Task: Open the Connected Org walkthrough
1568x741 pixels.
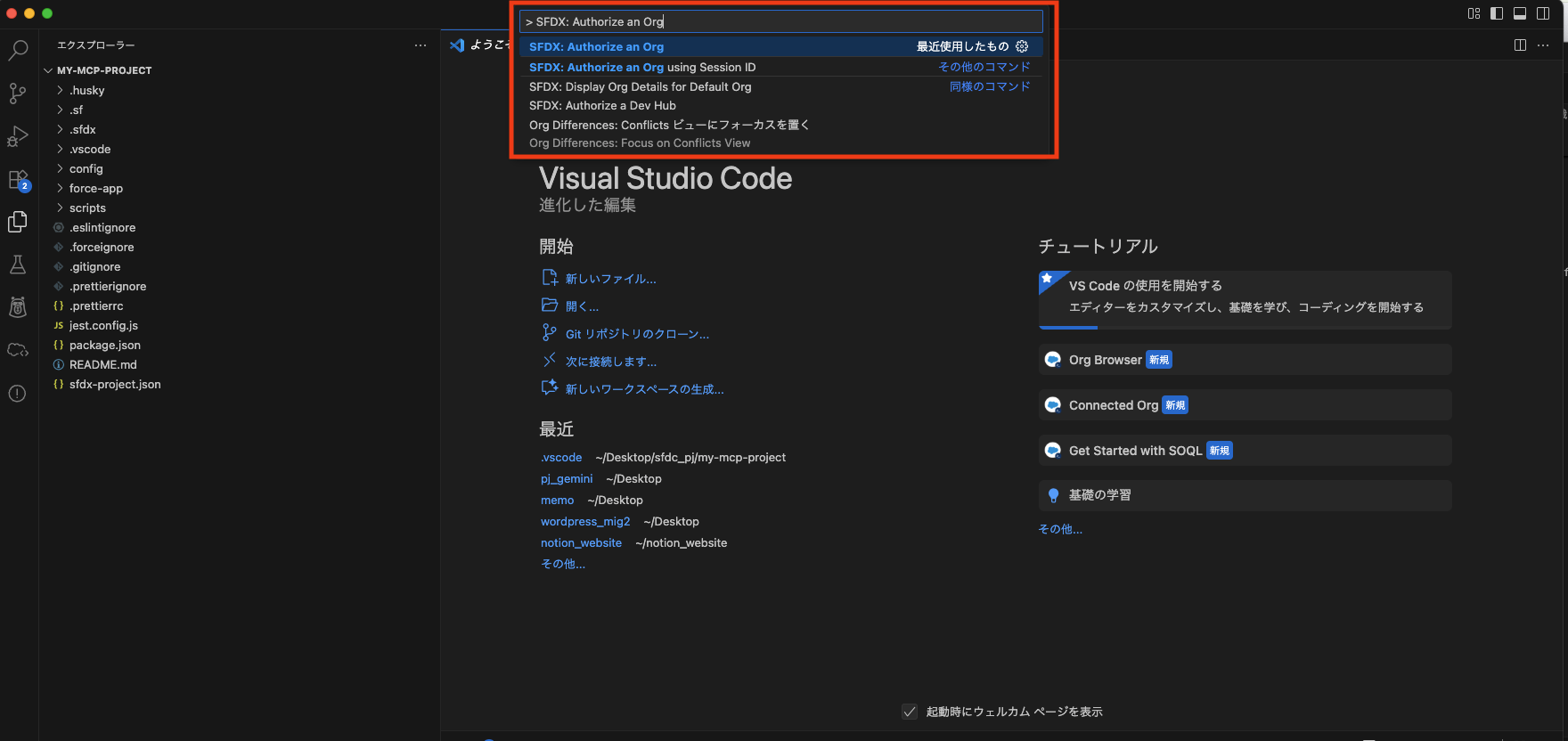Action: click(x=1245, y=405)
